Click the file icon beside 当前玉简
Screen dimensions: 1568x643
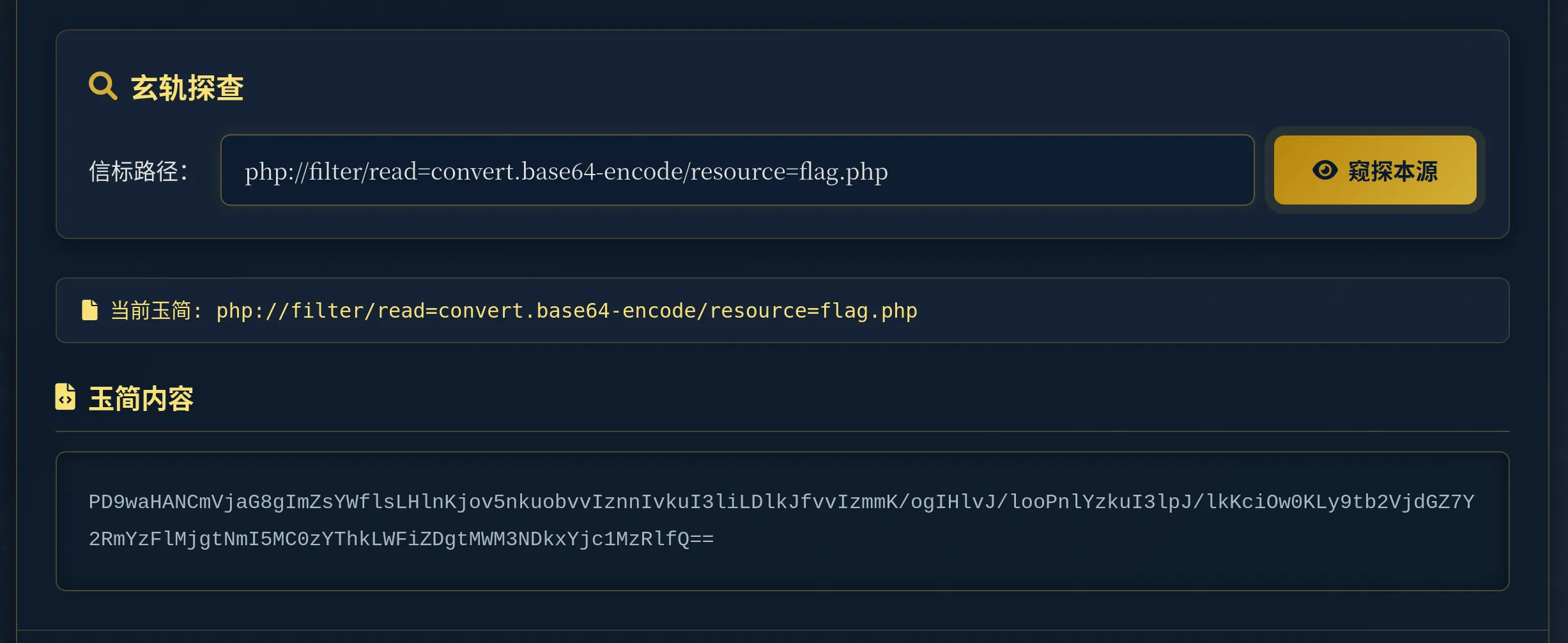[x=90, y=310]
